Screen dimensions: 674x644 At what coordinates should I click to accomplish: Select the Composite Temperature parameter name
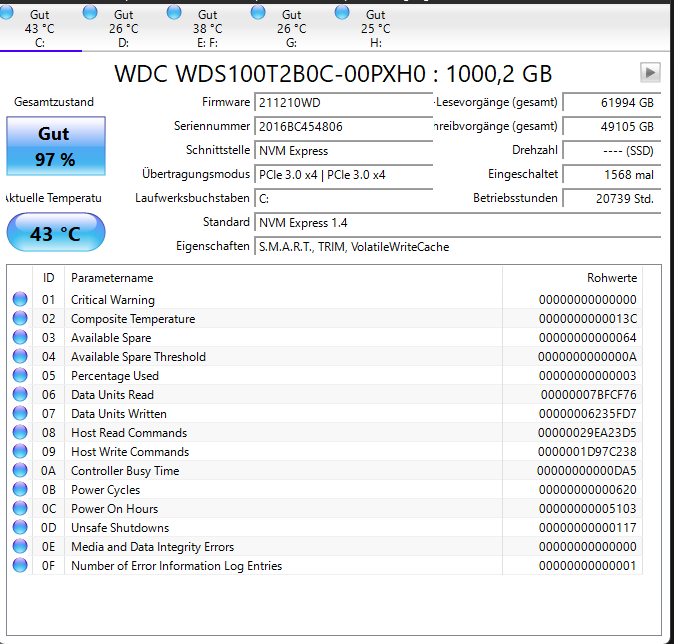tap(133, 319)
